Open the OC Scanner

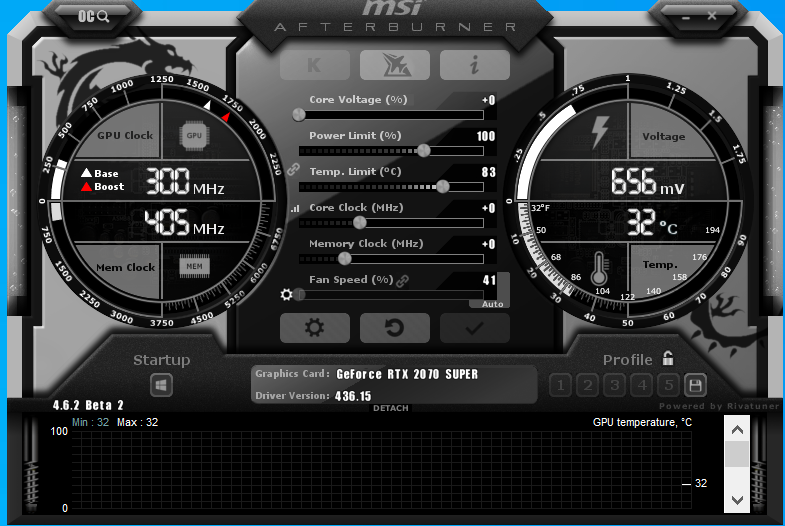point(93,17)
